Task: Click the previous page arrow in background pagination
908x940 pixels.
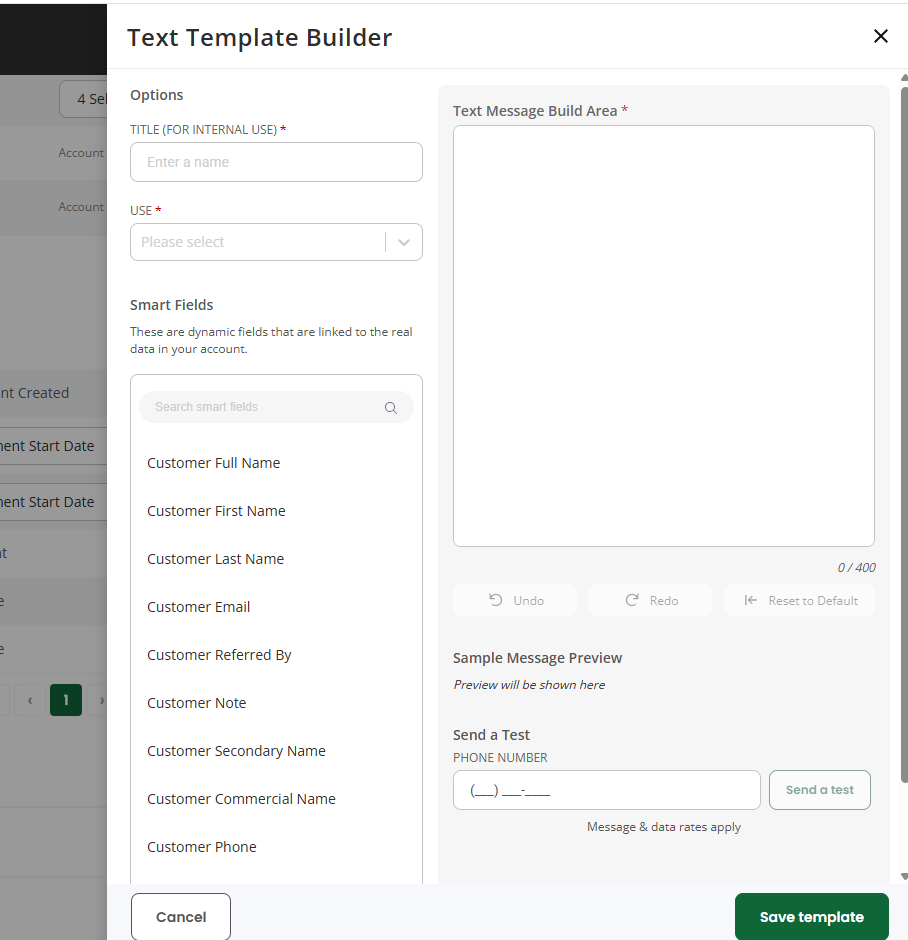Action: (x=30, y=700)
